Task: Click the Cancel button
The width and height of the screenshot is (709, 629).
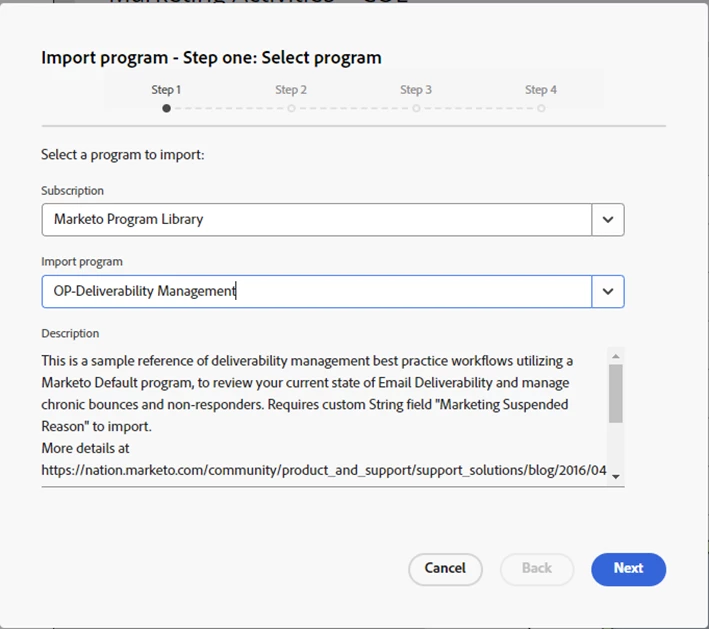Action: 445,569
